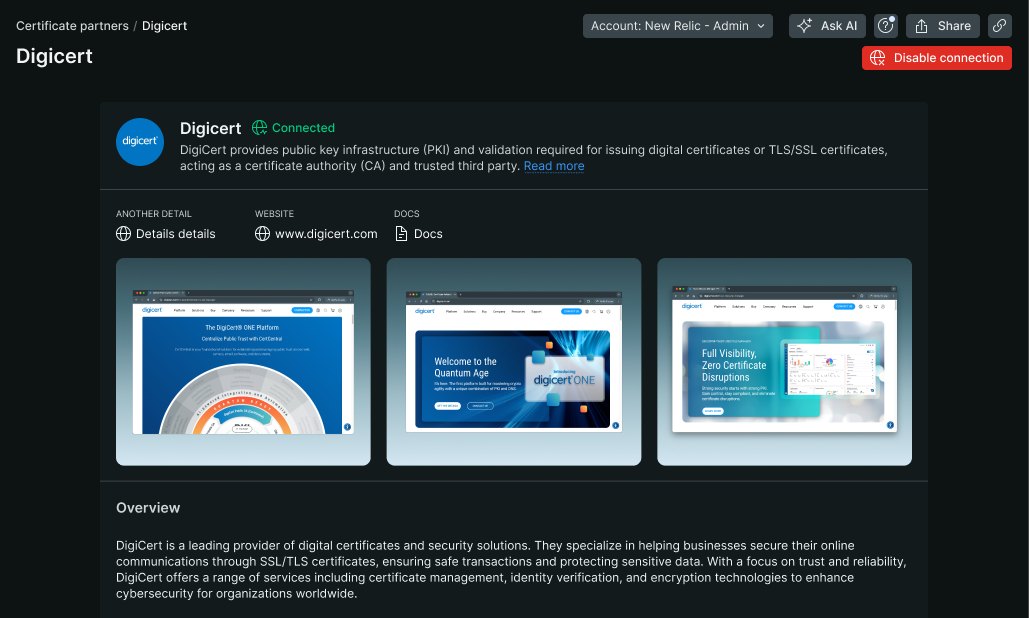Click the green Connected status text
Image resolution: width=1029 pixels, height=618 pixels.
coord(303,127)
